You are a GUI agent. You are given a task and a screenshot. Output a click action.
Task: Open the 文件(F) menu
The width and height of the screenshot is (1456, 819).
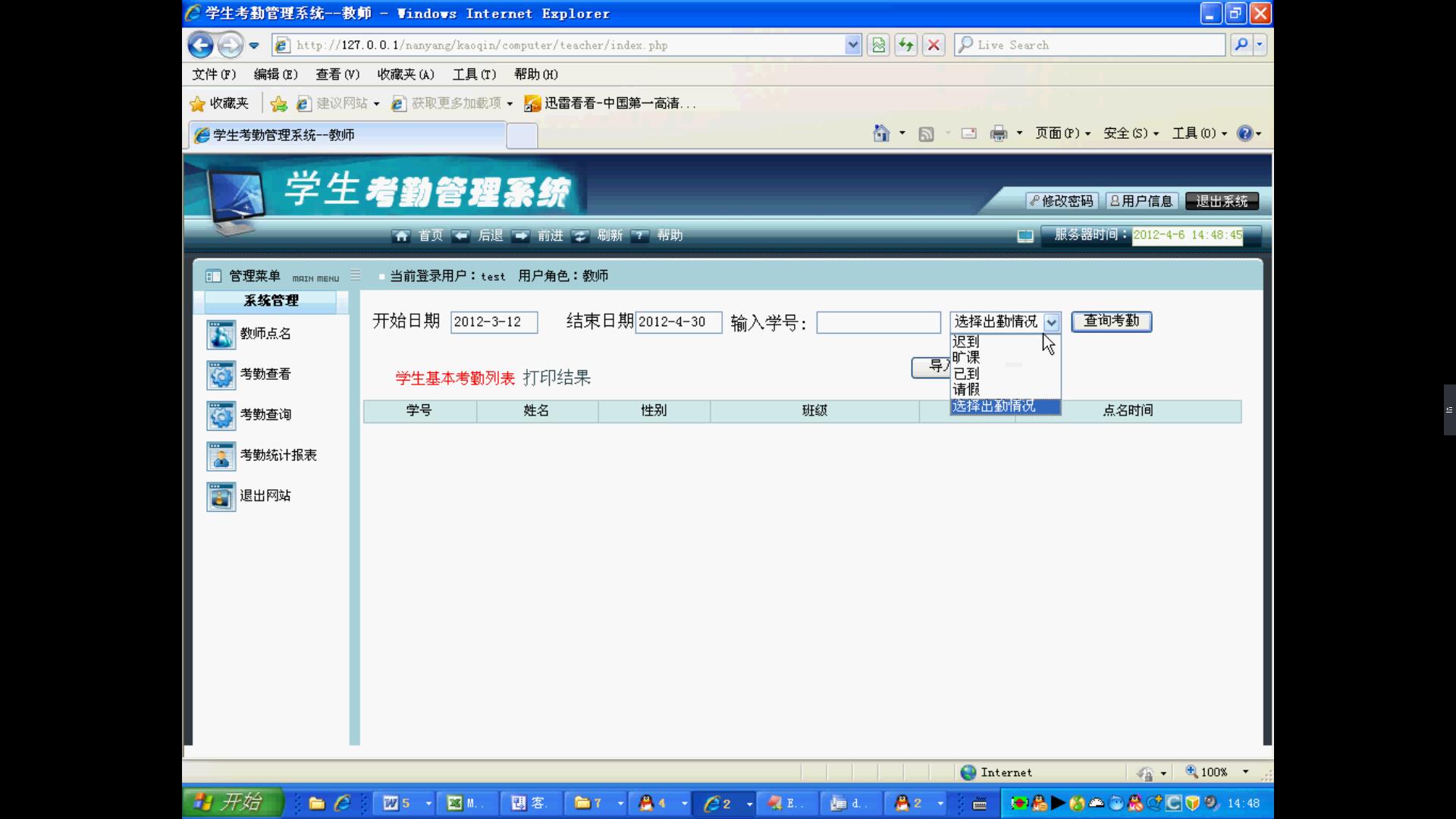point(214,74)
